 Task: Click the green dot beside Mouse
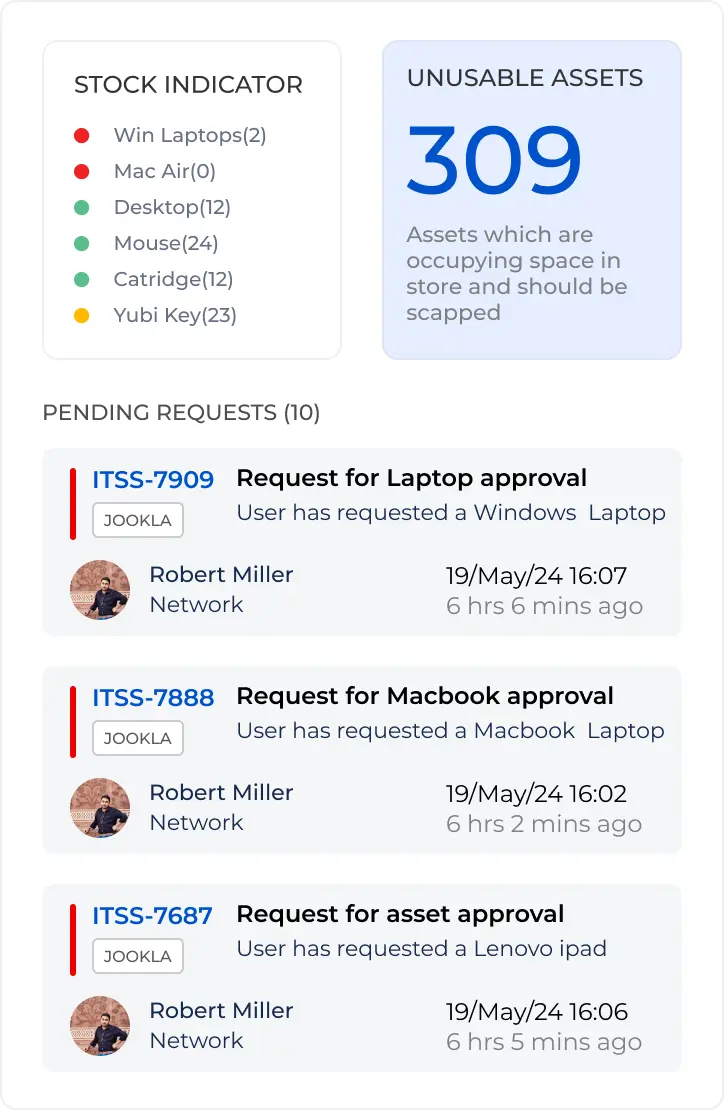click(82, 244)
